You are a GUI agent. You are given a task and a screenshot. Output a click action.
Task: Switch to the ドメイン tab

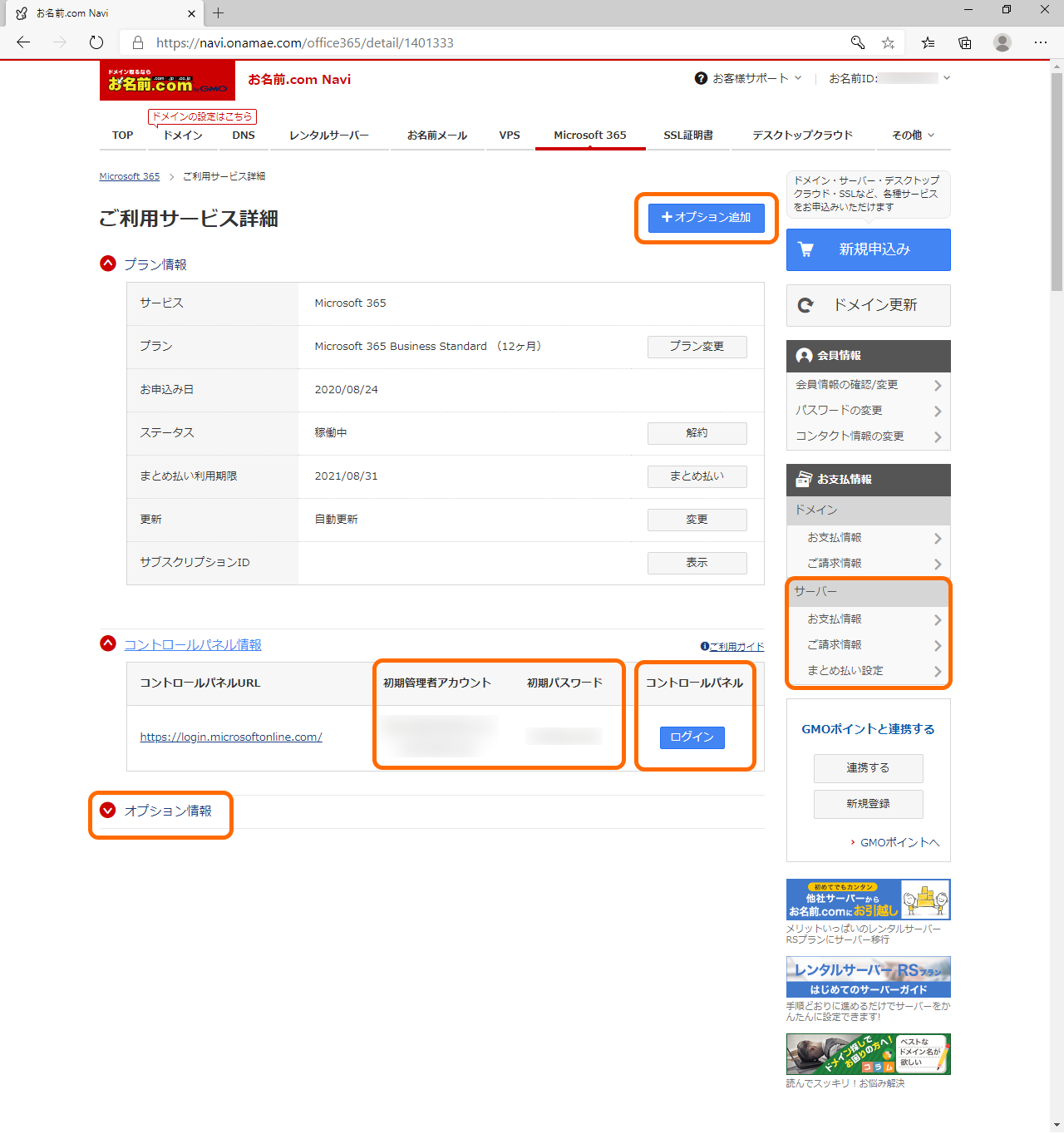183,135
